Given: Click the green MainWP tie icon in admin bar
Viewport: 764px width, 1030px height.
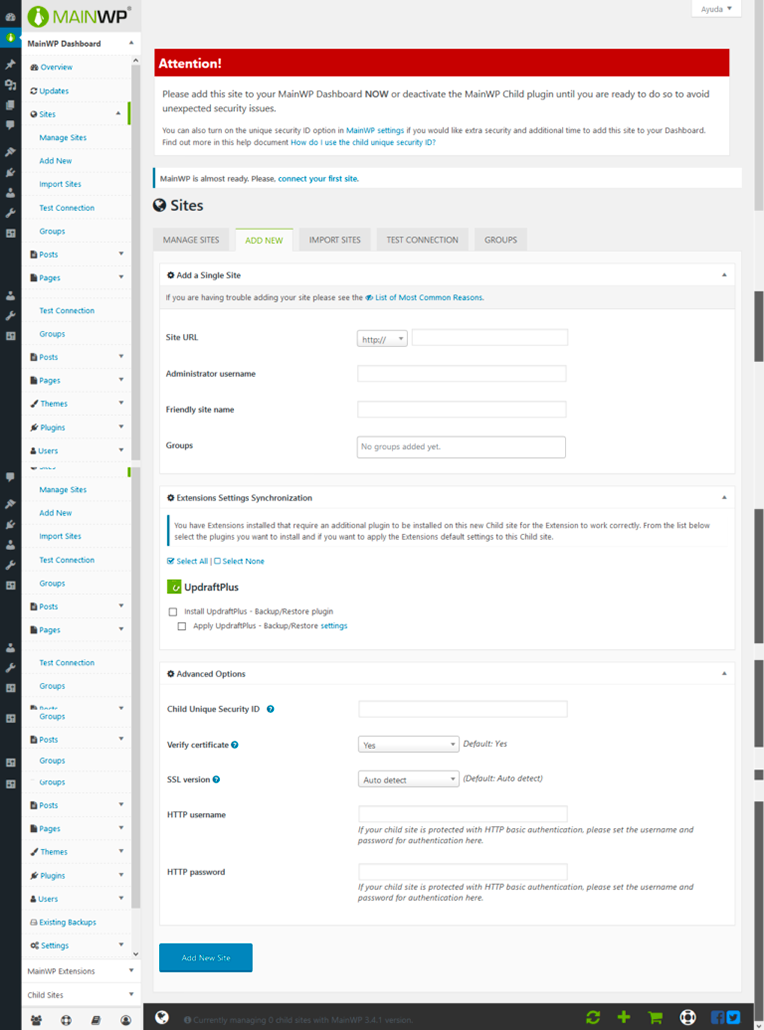Looking at the screenshot, I should [x=10, y=37].
